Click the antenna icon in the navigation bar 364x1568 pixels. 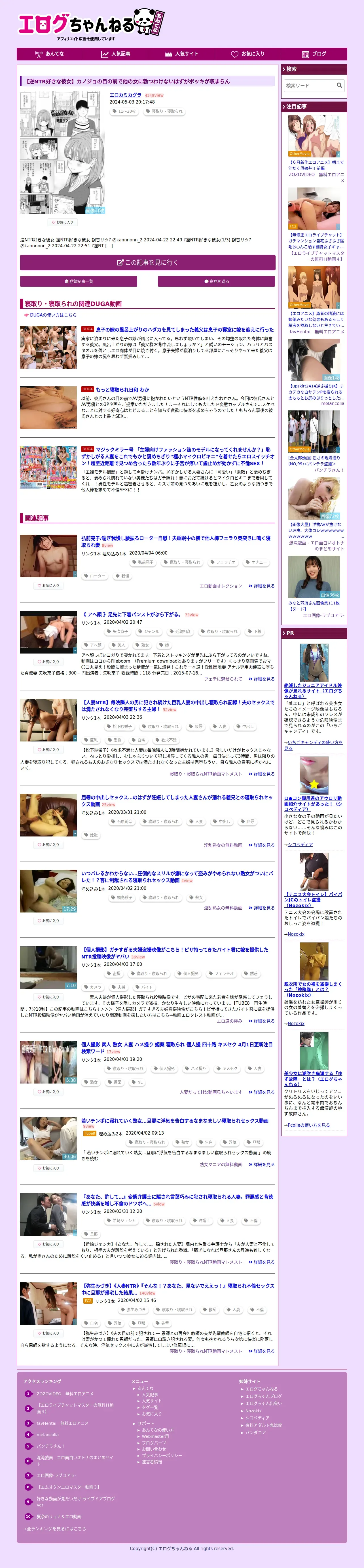click(x=39, y=54)
